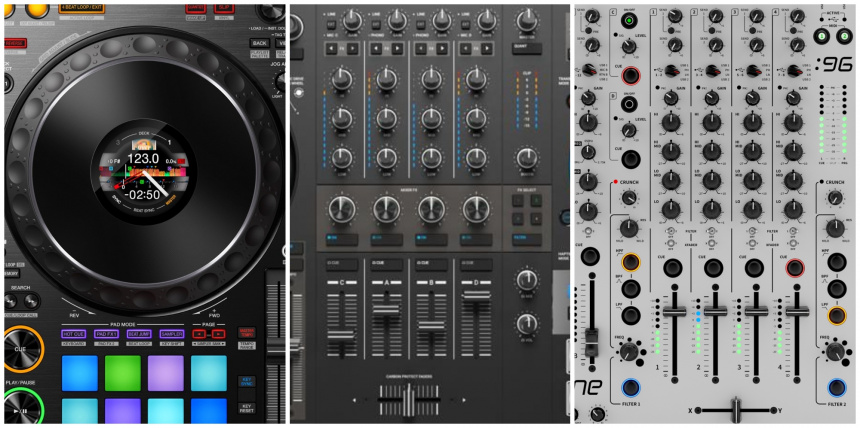Click MIDI button 1 on the Xone:96
This screenshot has height=428, width=860.
822,36
